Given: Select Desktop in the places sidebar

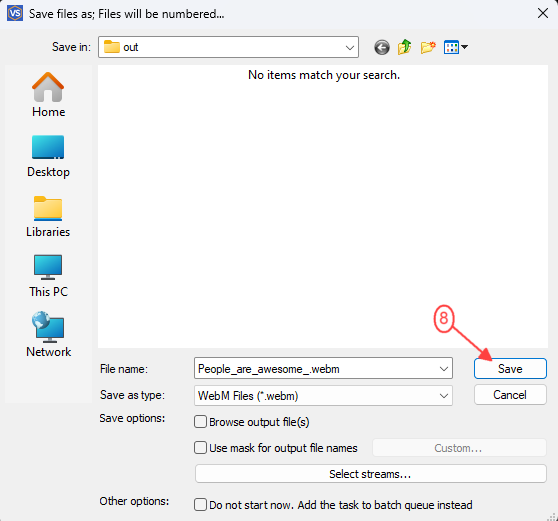Looking at the screenshot, I should coord(48,156).
